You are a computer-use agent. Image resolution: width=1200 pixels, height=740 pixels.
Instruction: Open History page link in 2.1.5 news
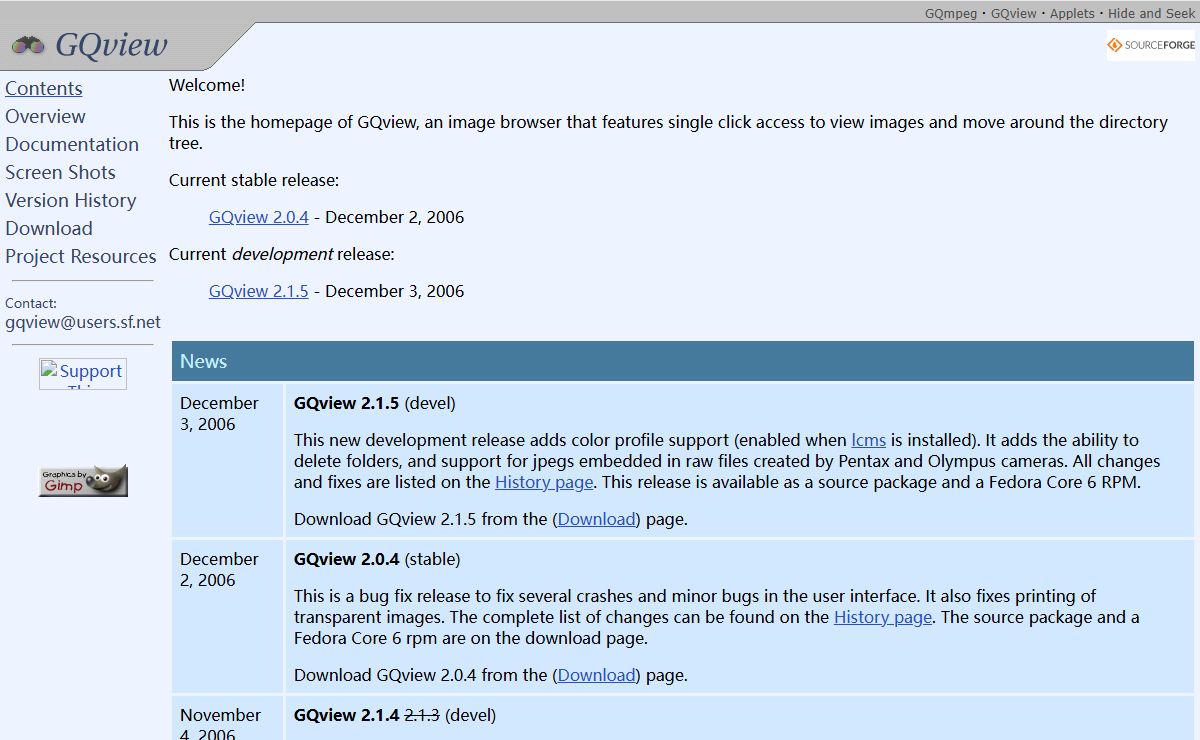(x=544, y=482)
